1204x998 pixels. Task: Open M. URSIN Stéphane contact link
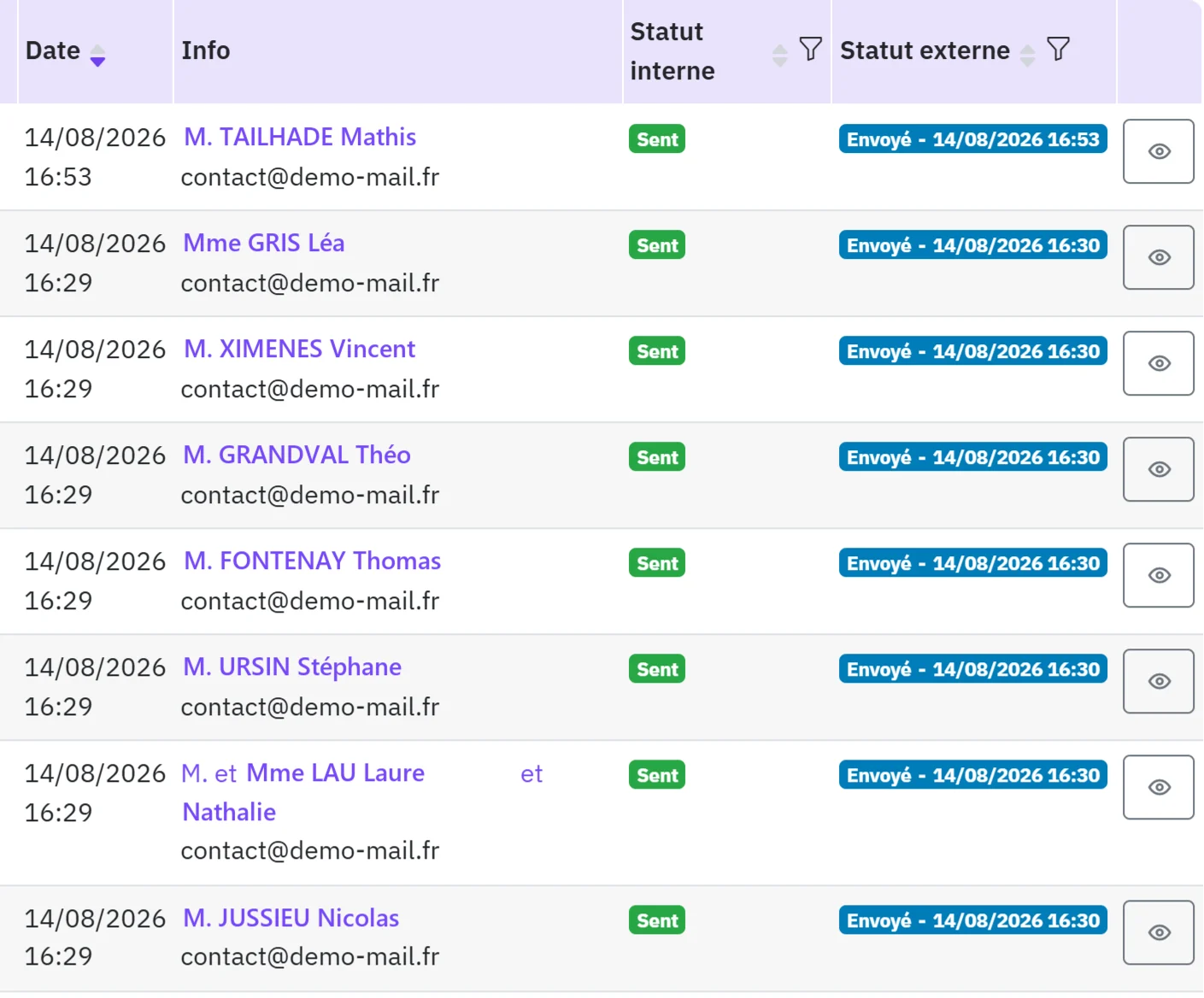pos(292,666)
